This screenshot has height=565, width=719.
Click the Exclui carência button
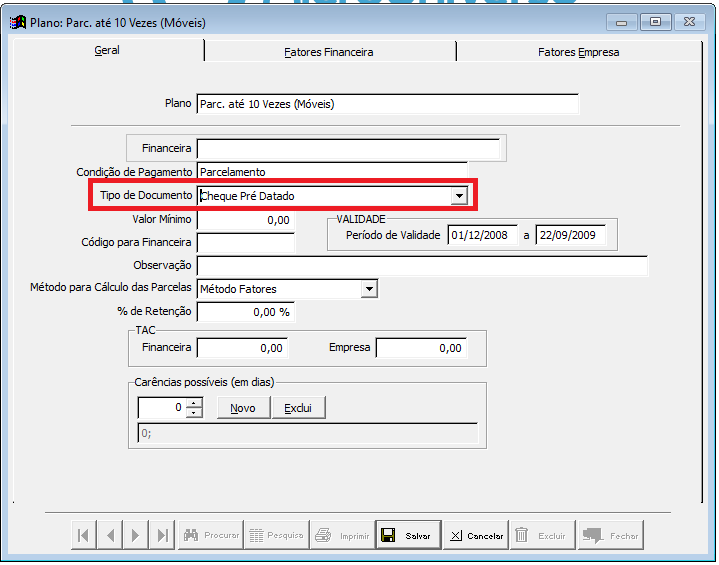click(x=298, y=408)
